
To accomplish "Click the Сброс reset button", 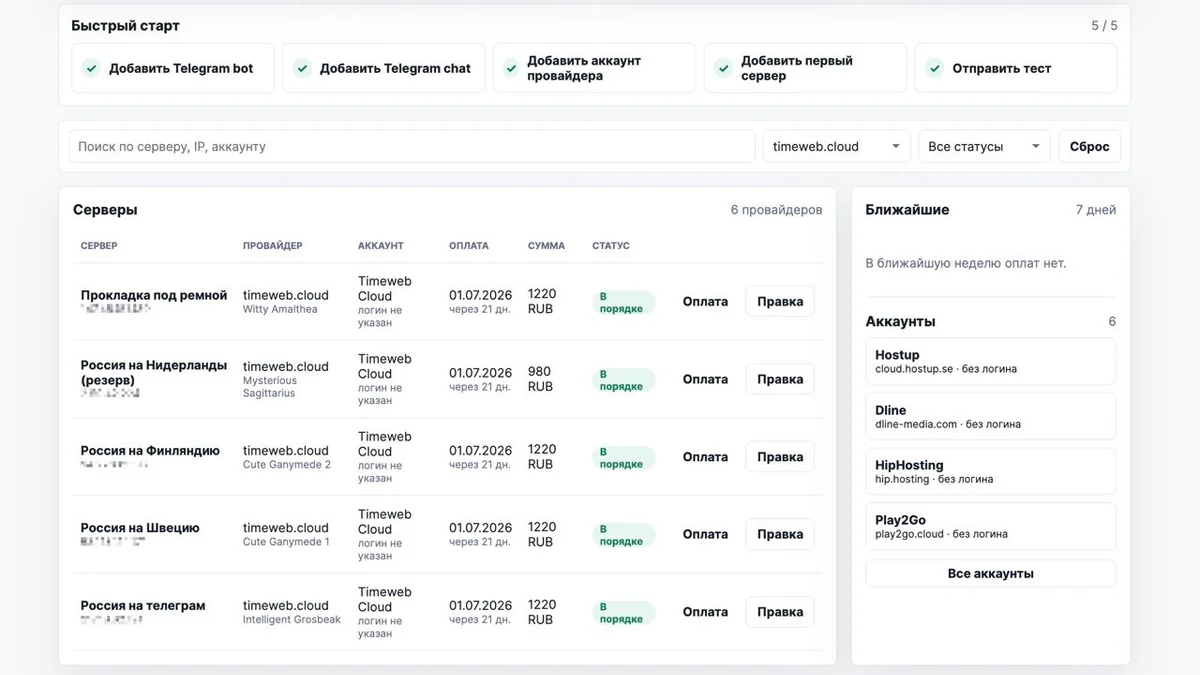I will [1089, 146].
